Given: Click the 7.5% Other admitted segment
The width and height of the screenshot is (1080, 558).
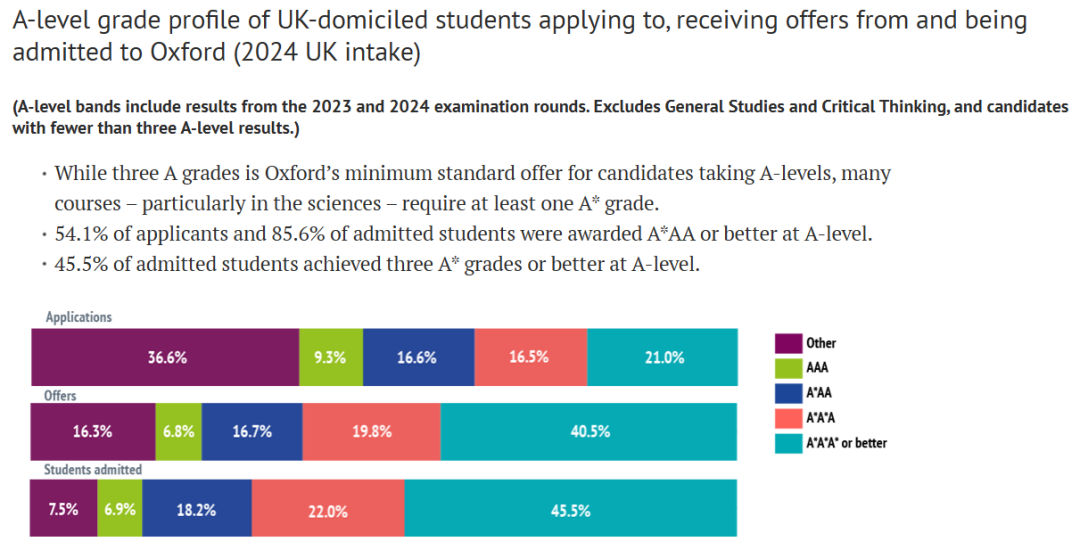Looking at the screenshot, I should 64,508.
